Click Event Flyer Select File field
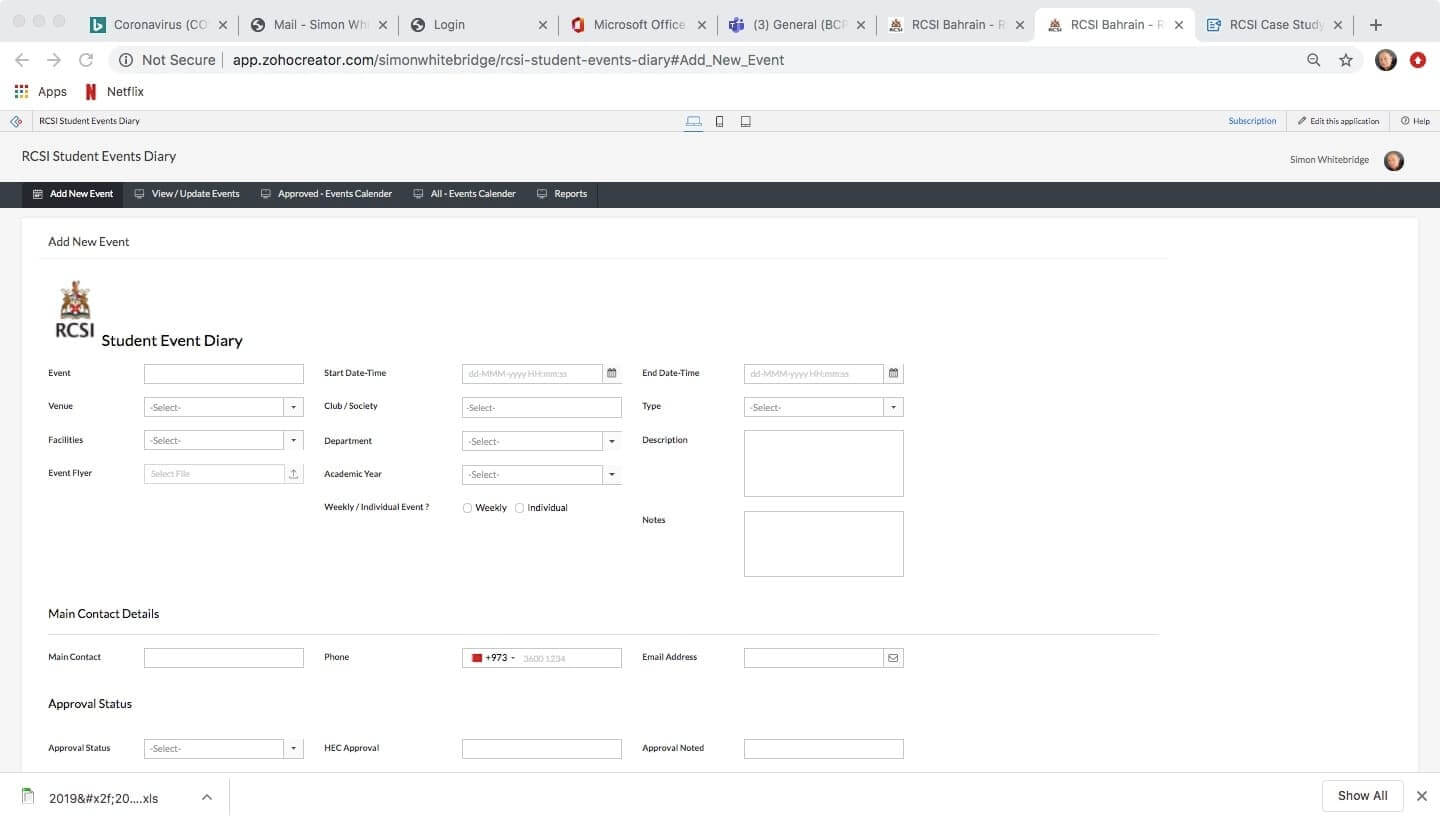The image size is (1440, 821). click(x=215, y=474)
